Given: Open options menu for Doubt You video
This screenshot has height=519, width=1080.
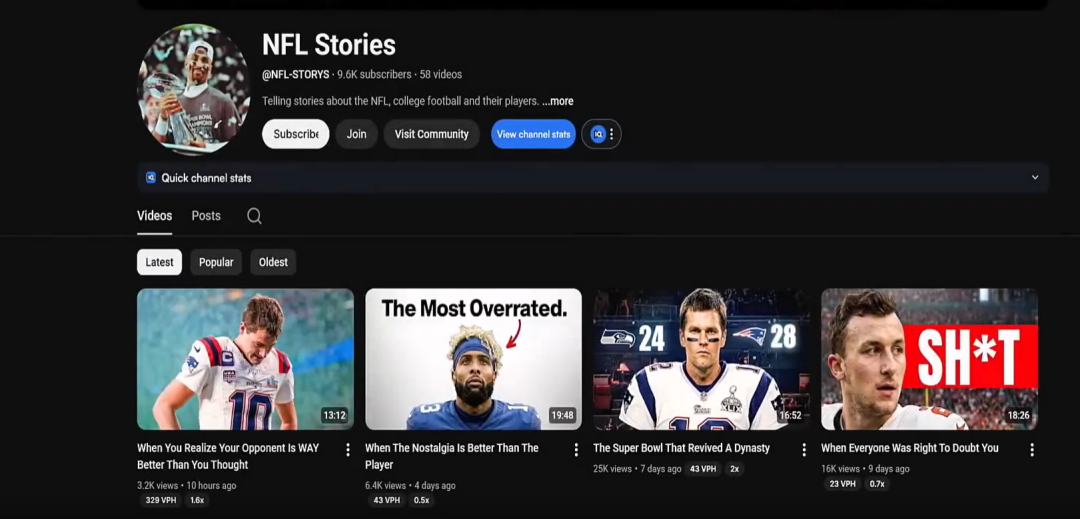Looking at the screenshot, I should (x=1032, y=450).
